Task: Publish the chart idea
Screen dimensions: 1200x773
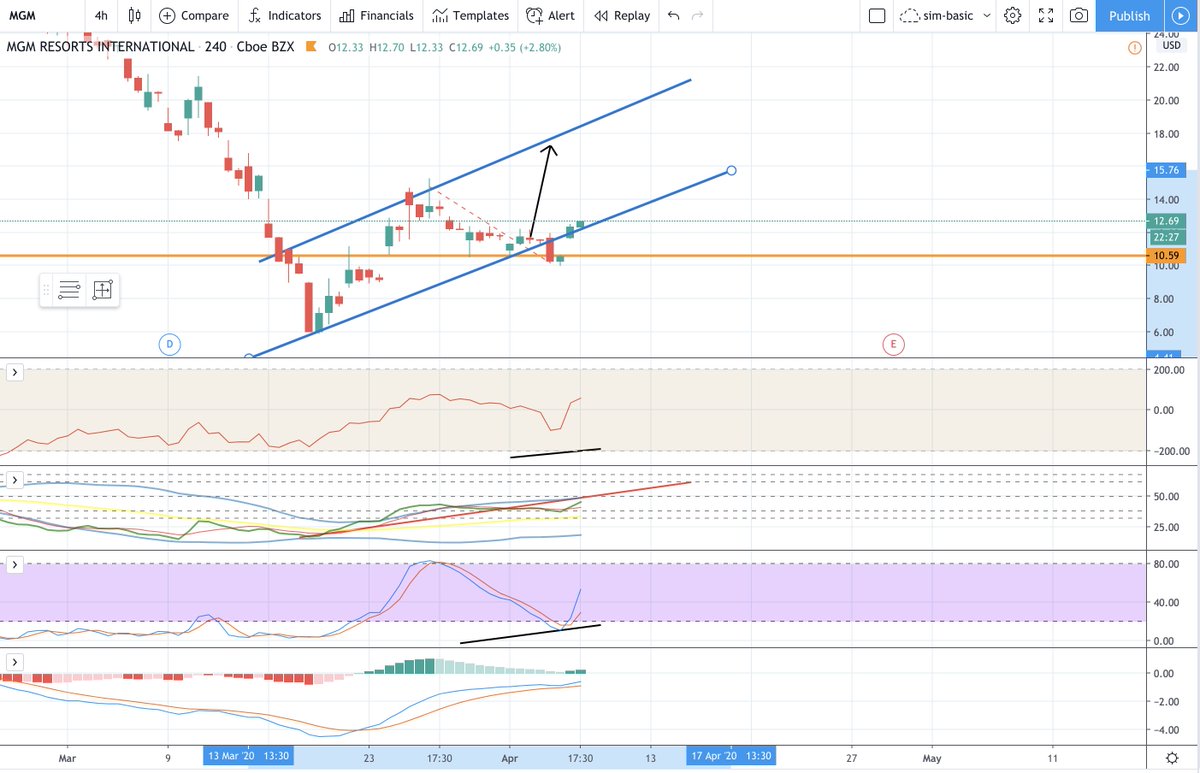Action: coord(1129,16)
